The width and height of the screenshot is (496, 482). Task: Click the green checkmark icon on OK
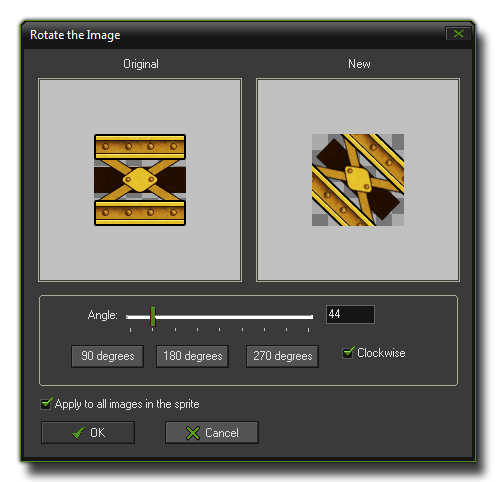coord(79,433)
